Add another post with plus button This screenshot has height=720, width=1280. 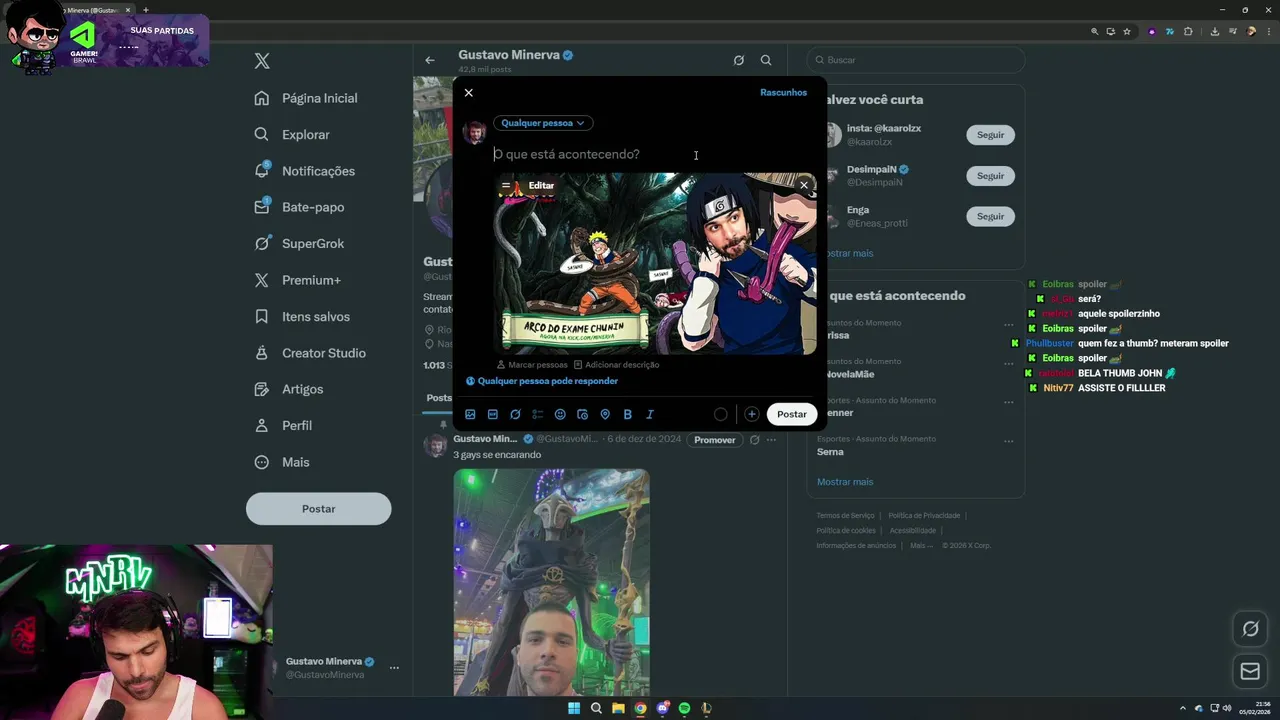coord(751,414)
